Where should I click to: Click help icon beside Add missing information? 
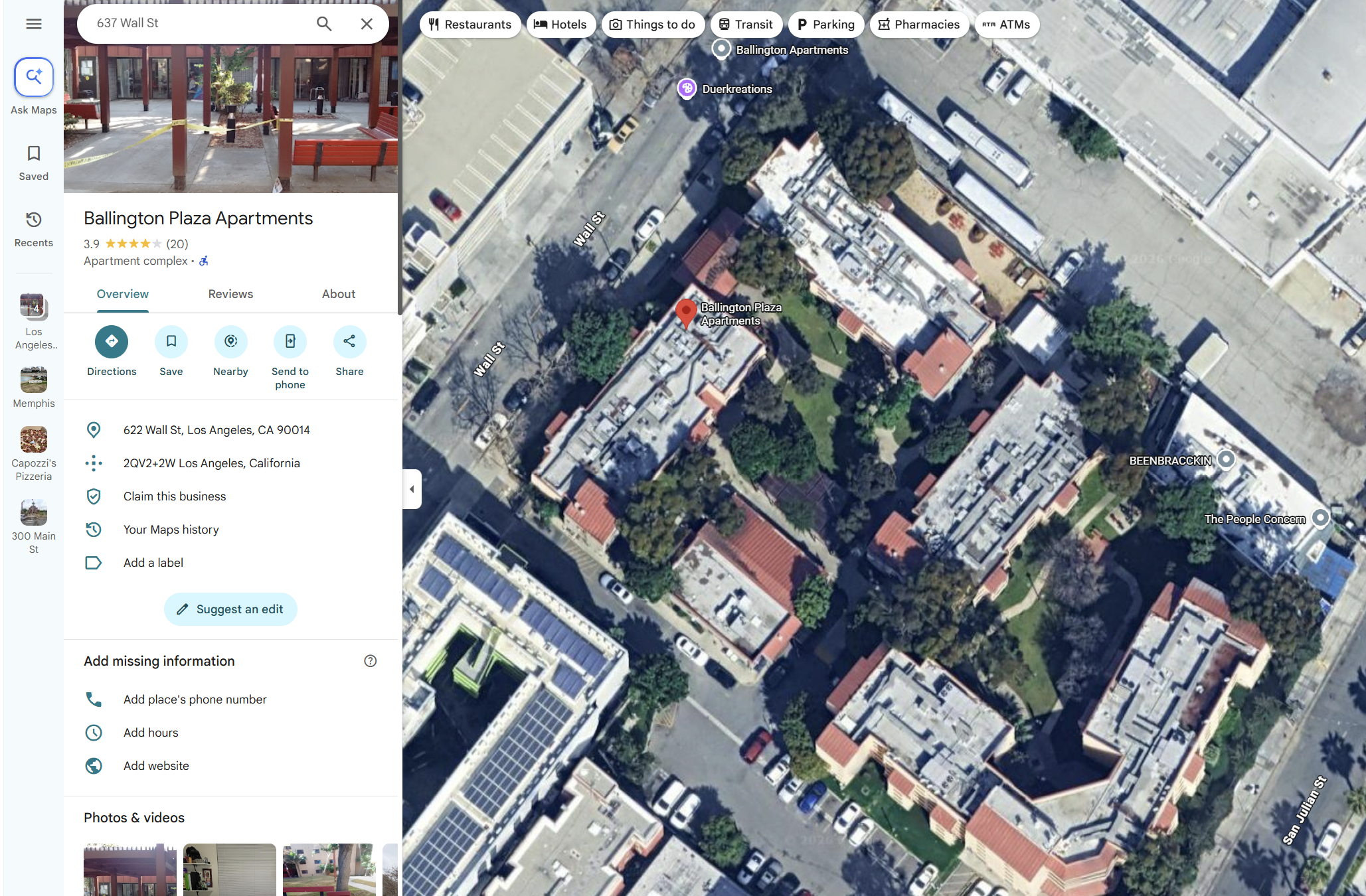[x=371, y=661]
